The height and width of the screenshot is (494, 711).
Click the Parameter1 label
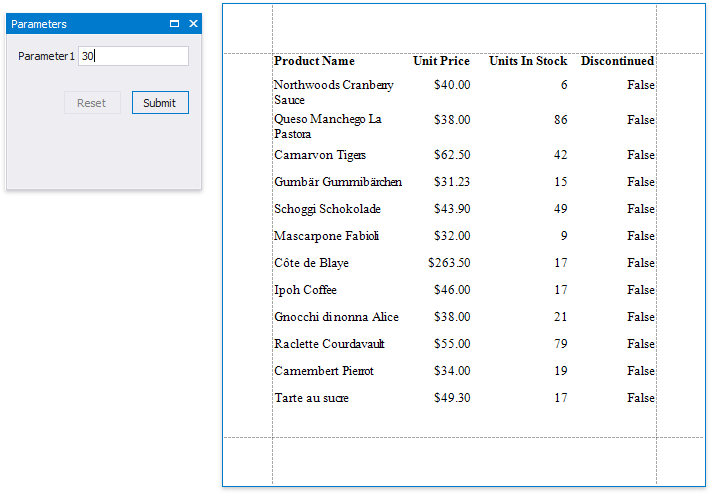pyautogui.click(x=46, y=56)
